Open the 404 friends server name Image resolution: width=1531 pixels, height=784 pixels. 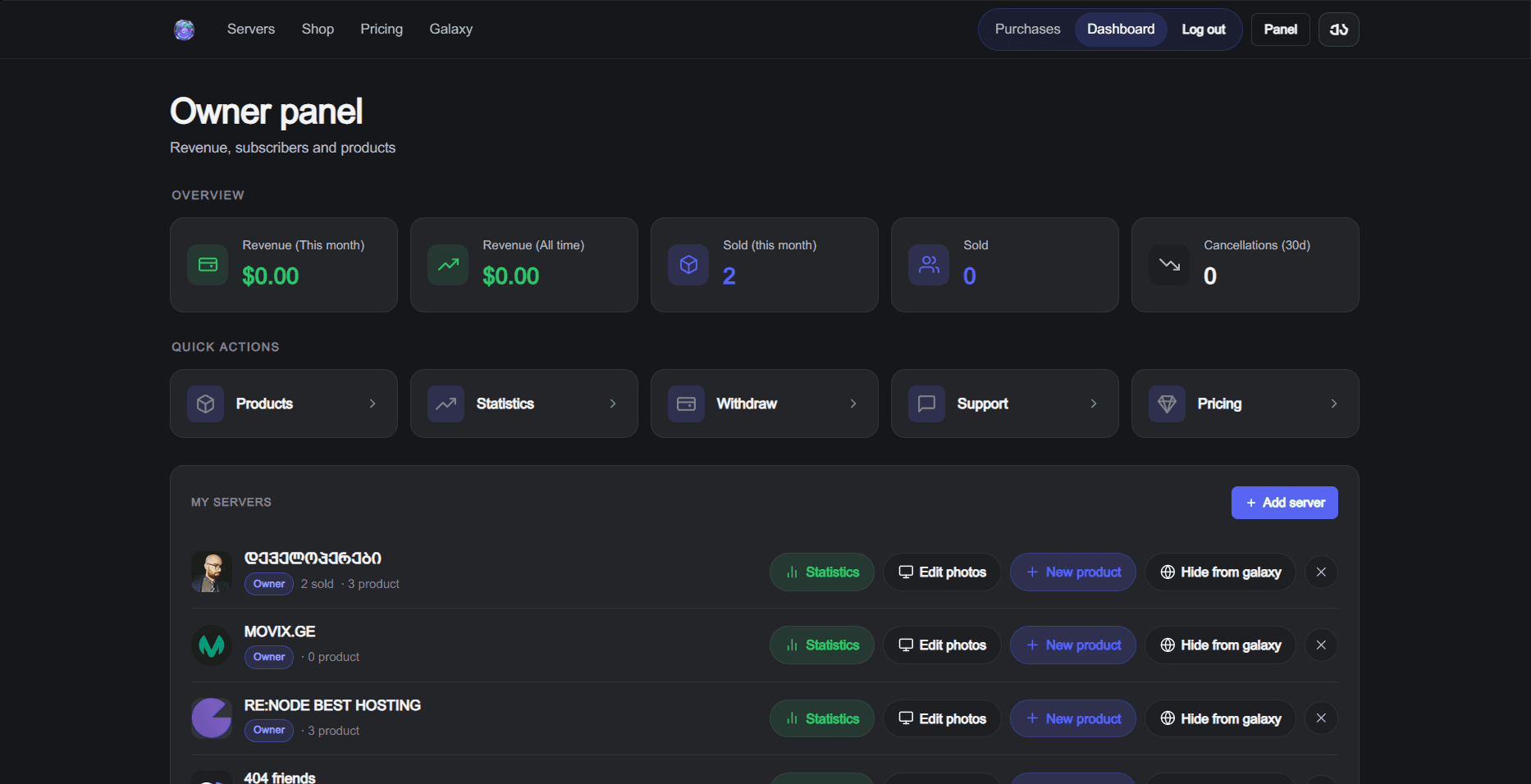280,777
